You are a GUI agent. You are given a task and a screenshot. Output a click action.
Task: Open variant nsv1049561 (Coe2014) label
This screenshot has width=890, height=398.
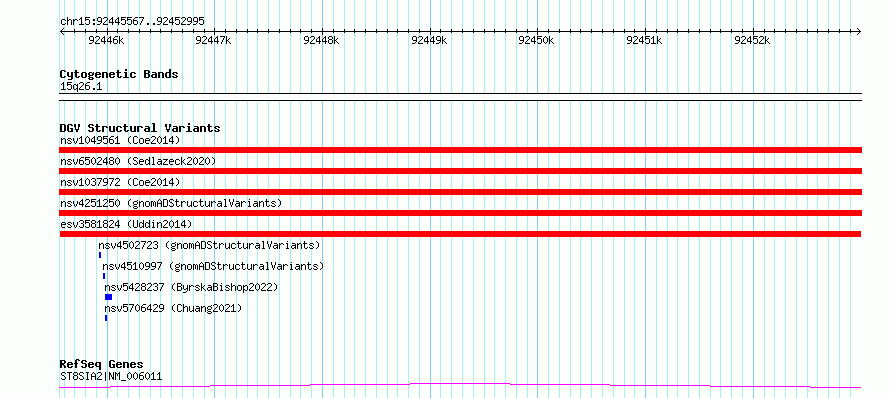[x=120, y=140]
